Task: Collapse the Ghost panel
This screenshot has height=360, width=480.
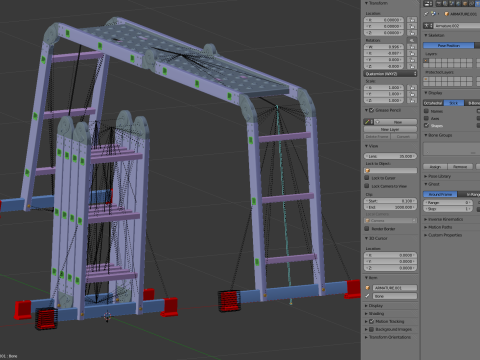Action: [x=426, y=184]
